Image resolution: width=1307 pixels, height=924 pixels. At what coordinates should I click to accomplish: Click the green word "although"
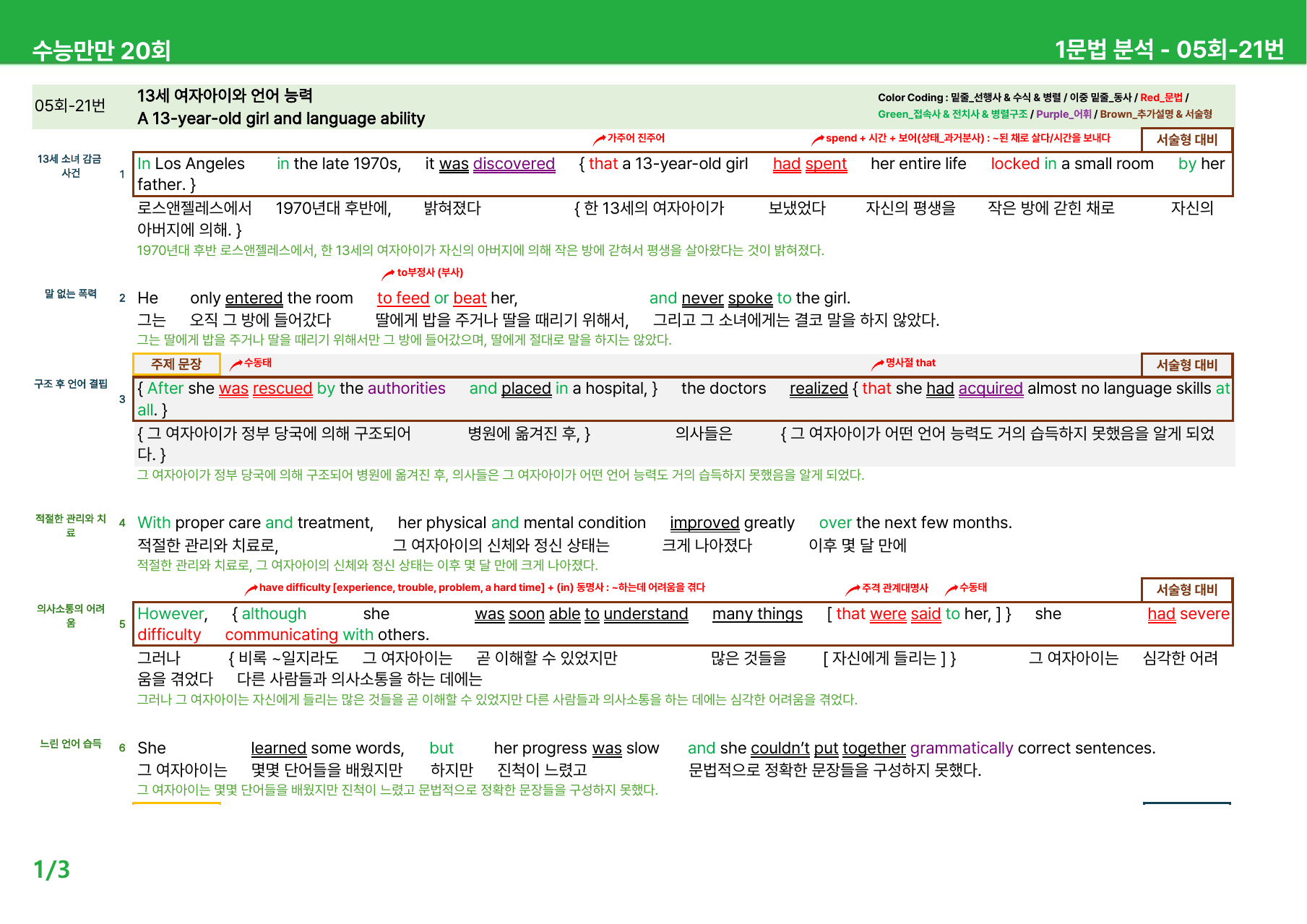274,614
